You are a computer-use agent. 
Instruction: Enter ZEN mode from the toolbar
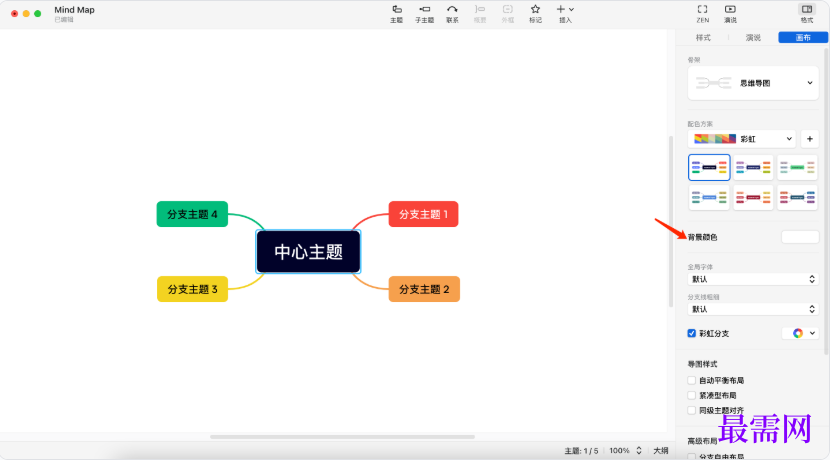pos(702,10)
